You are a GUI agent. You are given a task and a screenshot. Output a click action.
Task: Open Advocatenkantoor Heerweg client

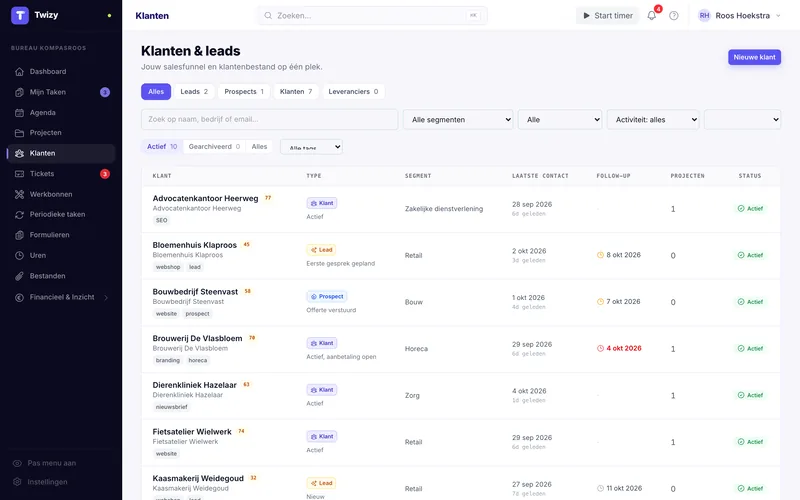click(x=206, y=198)
